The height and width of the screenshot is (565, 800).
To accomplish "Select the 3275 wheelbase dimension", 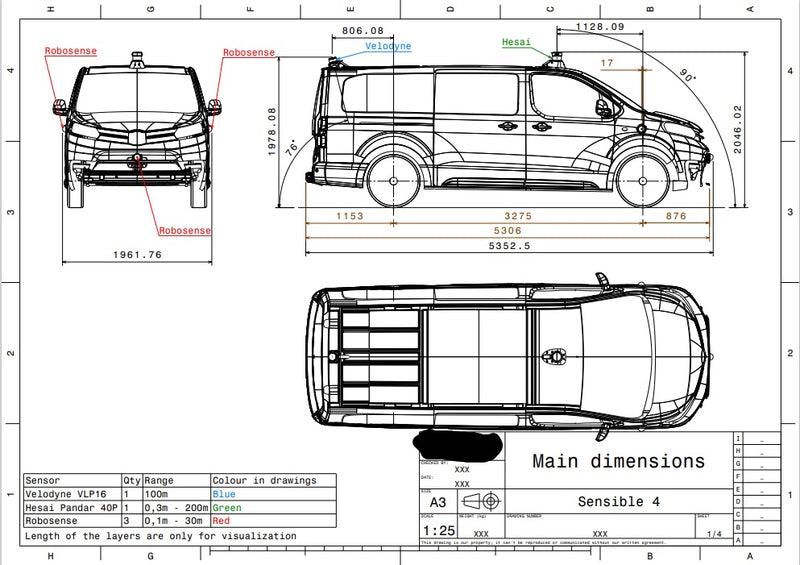I will click(x=517, y=216).
